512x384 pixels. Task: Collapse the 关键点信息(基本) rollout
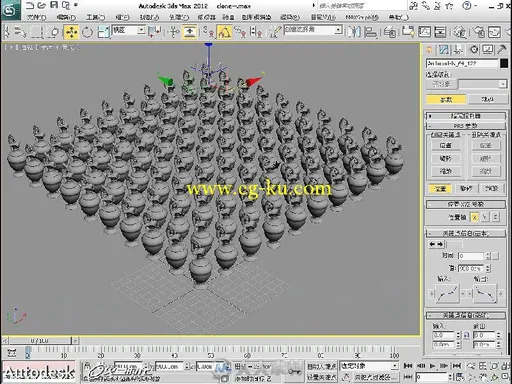tap(466, 233)
